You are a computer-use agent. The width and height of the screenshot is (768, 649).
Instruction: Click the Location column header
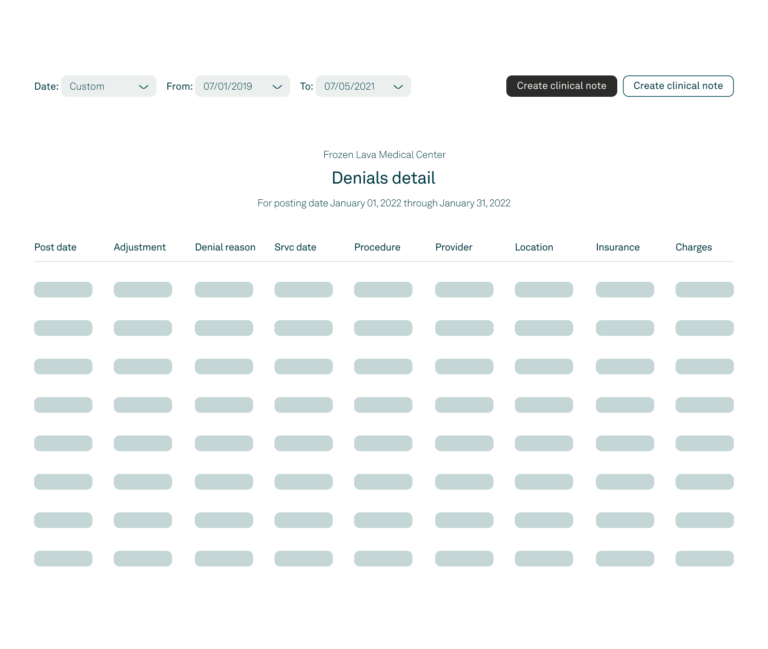534,247
